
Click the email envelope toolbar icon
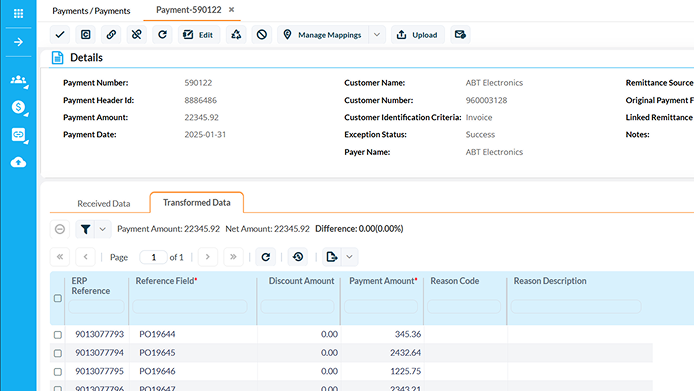460,35
